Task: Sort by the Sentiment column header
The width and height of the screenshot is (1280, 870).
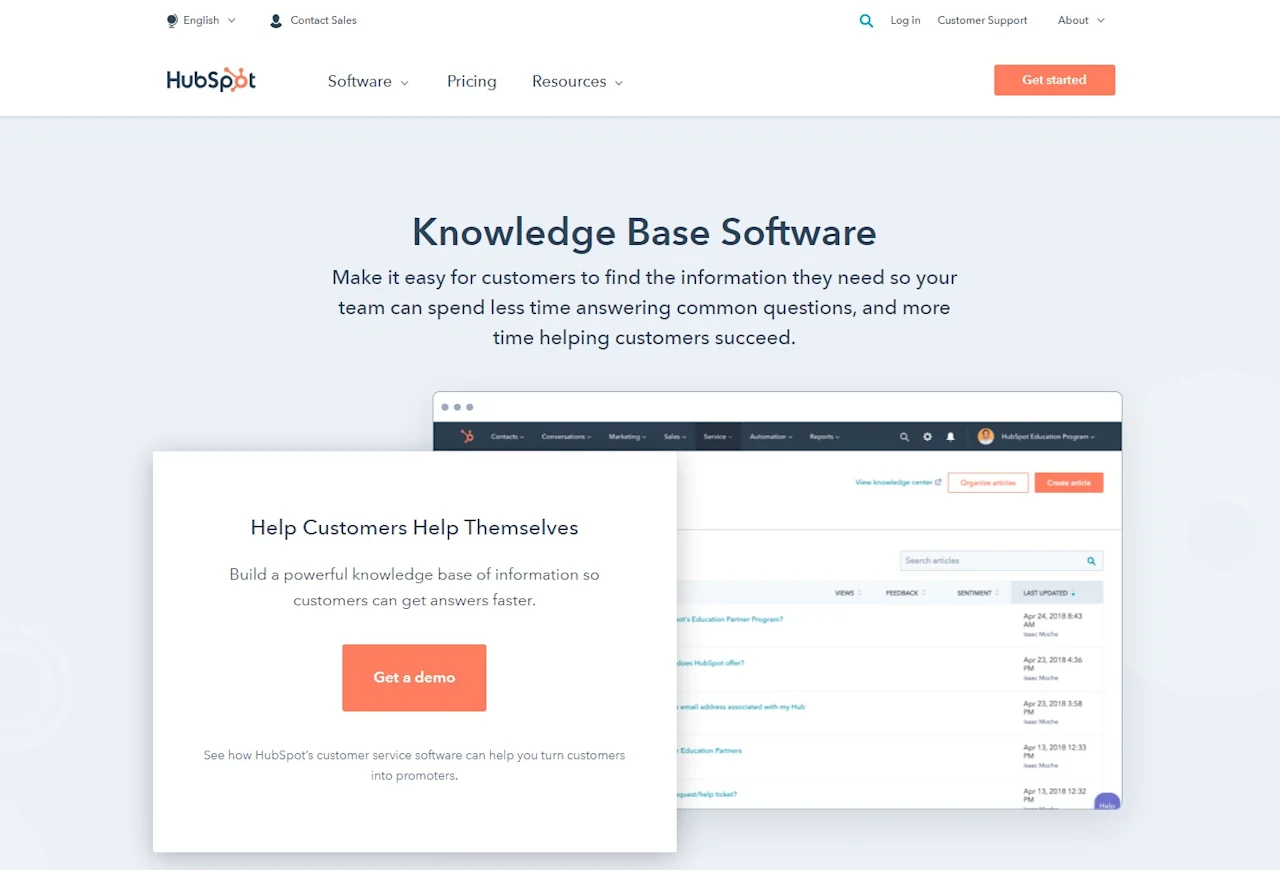Action: coord(977,593)
